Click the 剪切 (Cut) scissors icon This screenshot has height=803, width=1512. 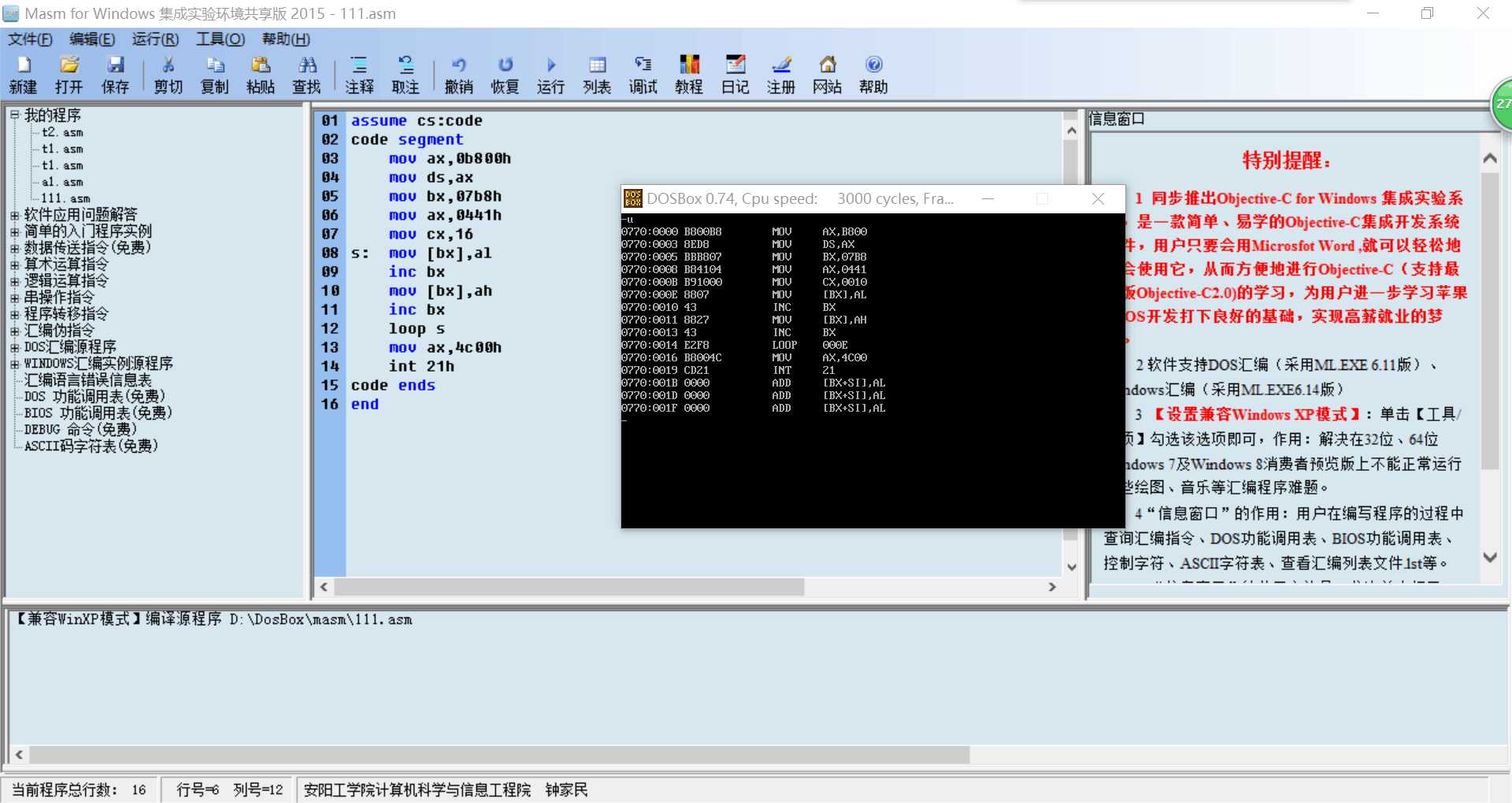pos(168,65)
